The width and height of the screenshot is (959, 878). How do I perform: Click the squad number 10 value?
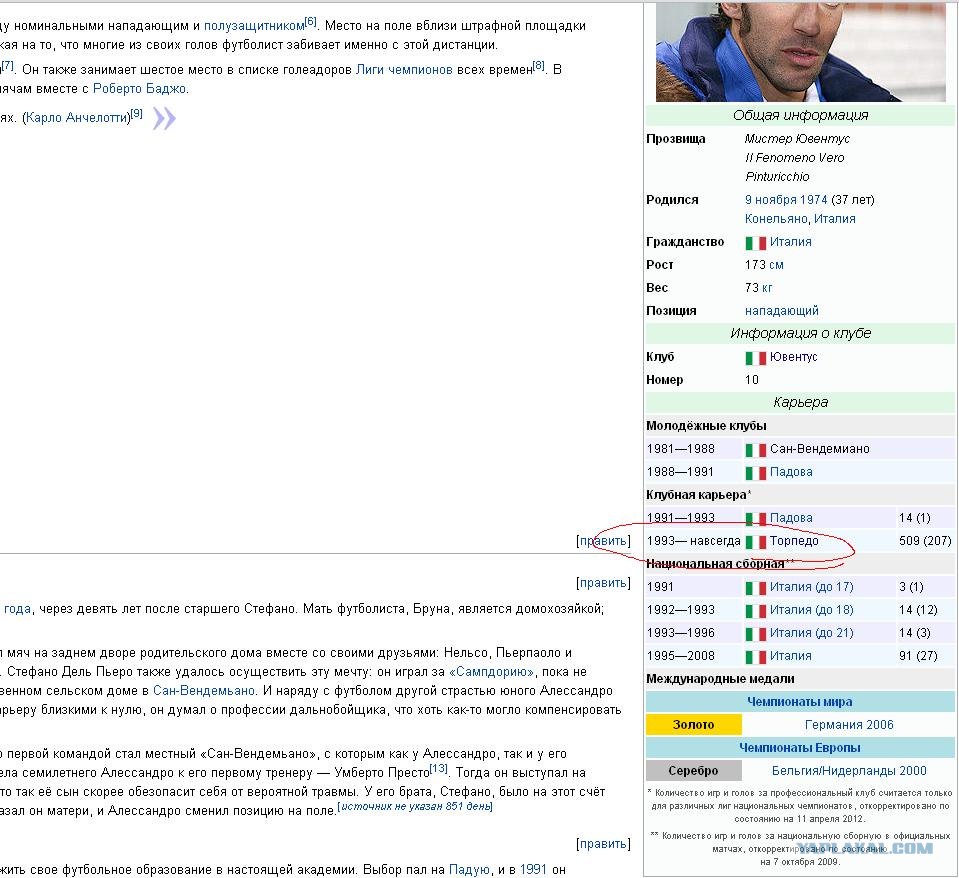(x=752, y=380)
